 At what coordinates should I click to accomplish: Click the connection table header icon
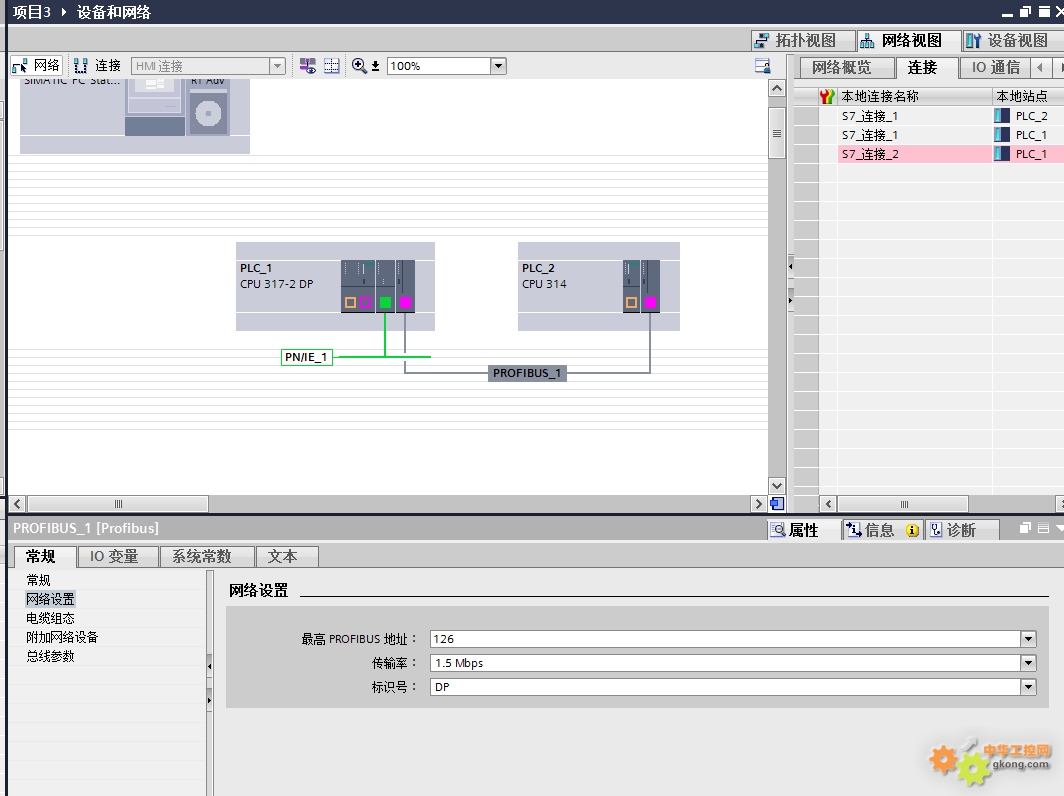826,96
